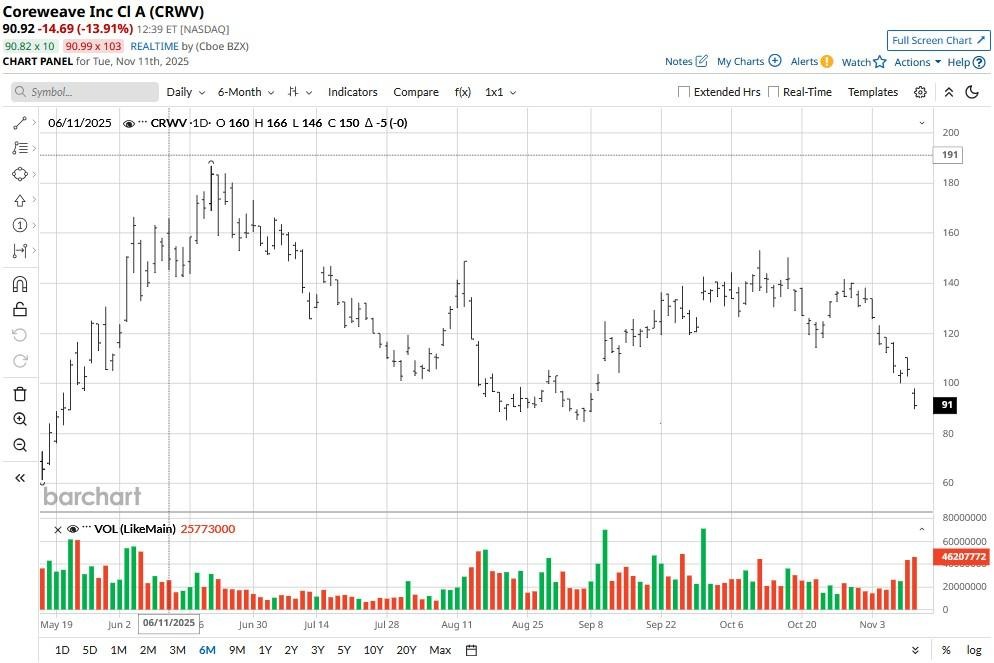Select the 20Y time range

pyautogui.click(x=406, y=650)
